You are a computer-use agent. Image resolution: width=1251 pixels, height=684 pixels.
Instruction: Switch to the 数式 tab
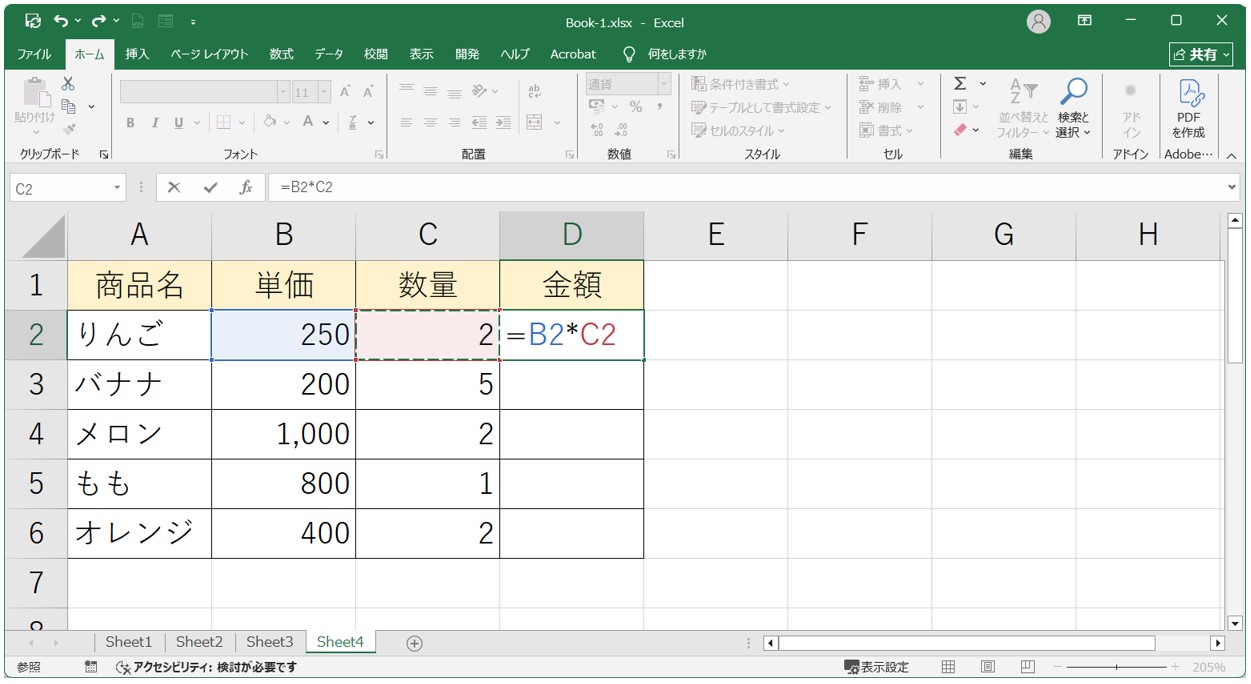pos(282,54)
